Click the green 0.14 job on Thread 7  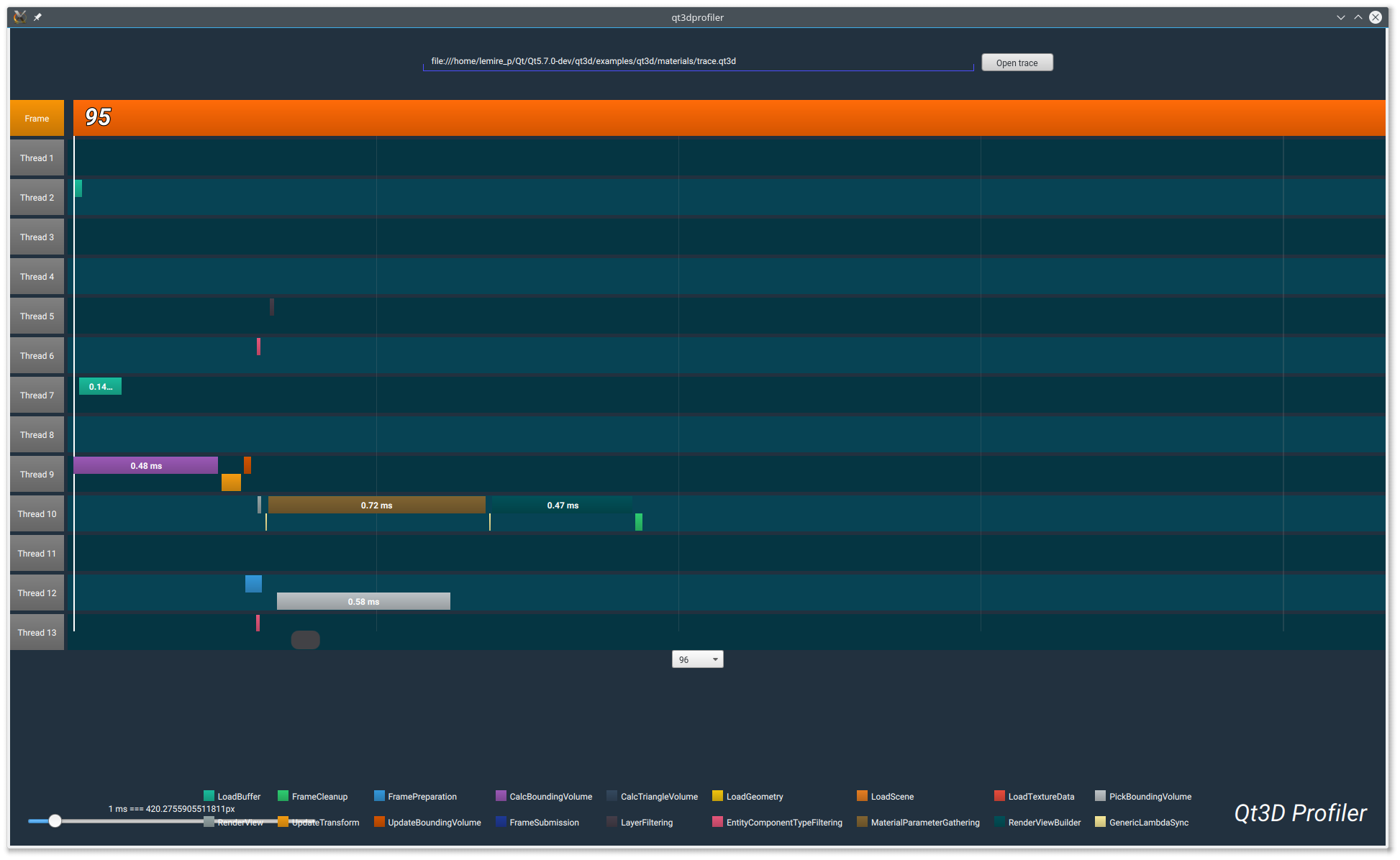(100, 386)
